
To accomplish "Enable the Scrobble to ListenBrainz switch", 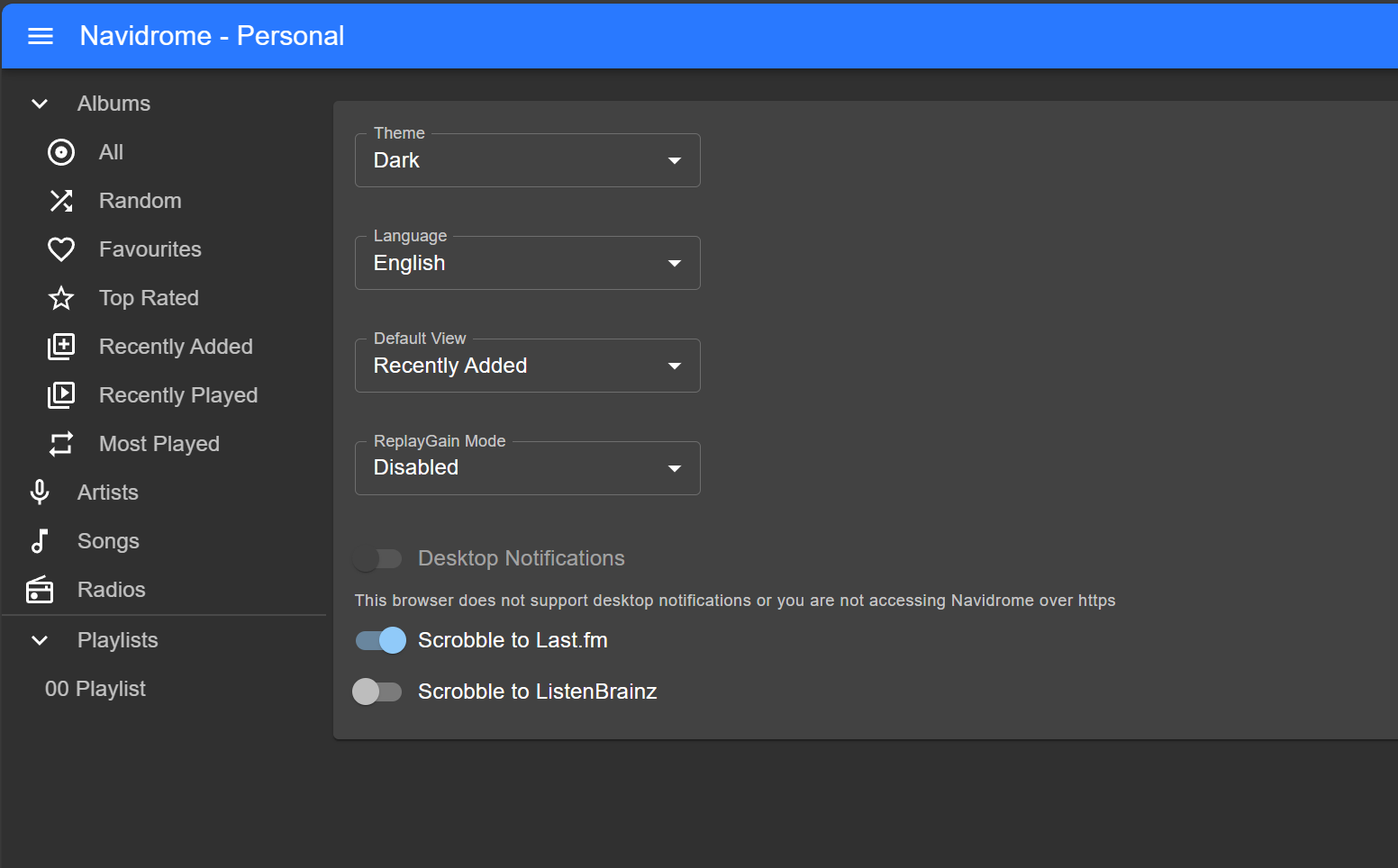I will [x=377, y=692].
